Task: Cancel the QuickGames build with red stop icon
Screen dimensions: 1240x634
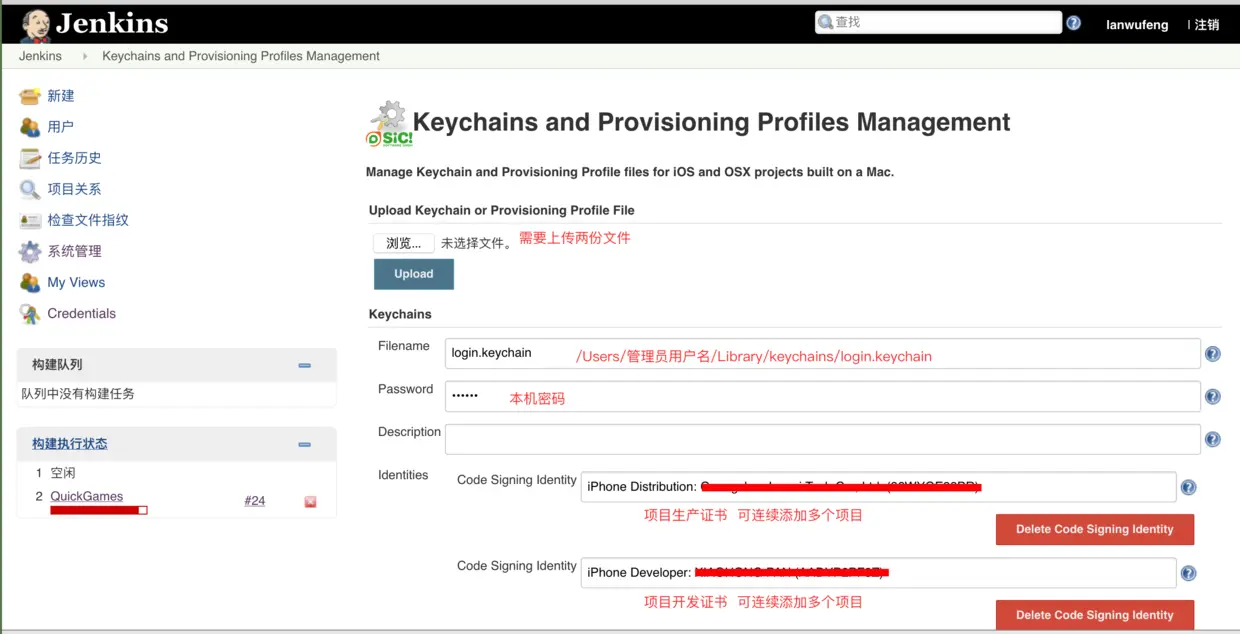Action: pos(310,502)
